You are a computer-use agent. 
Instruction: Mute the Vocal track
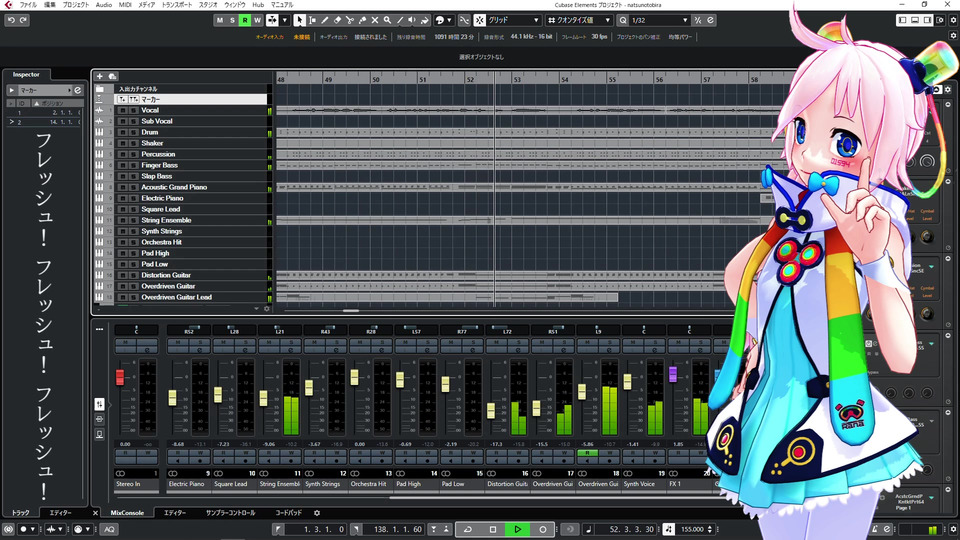tap(123, 110)
